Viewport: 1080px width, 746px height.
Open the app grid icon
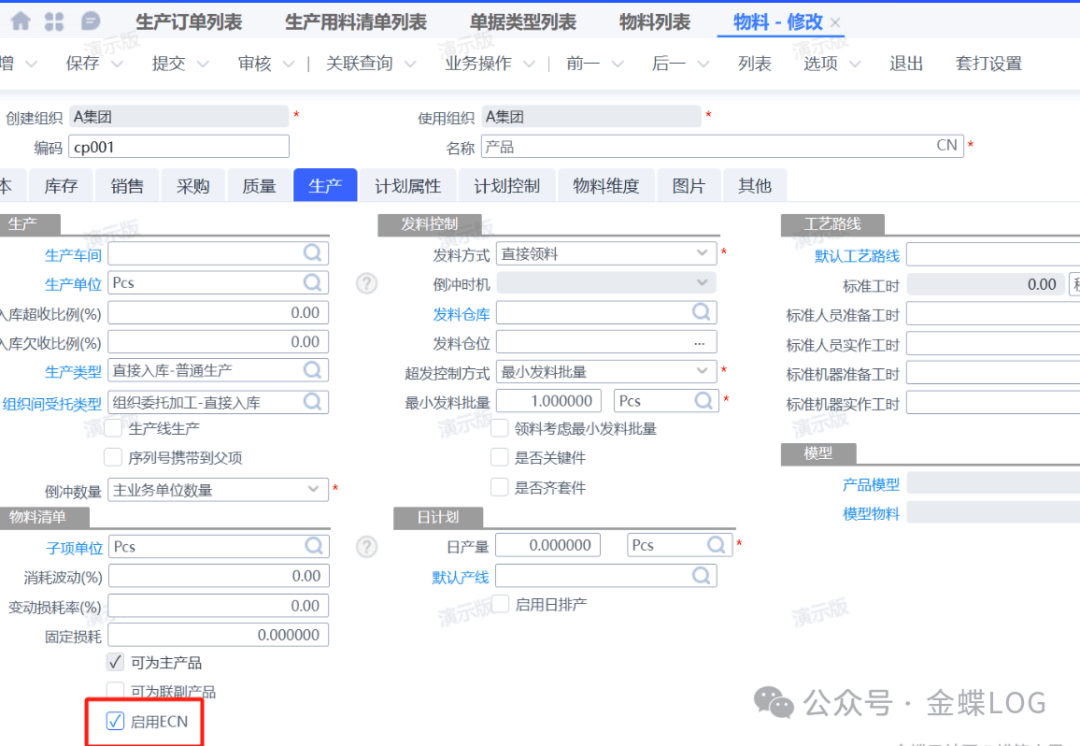coord(54,21)
